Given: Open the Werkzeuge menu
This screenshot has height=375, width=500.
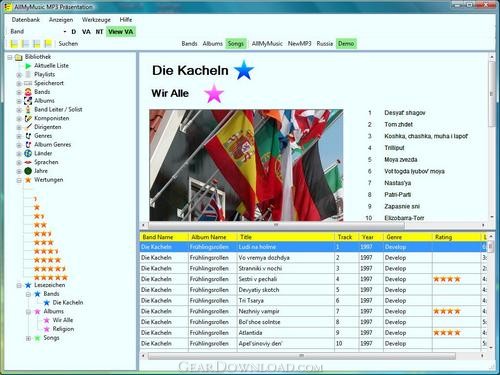Looking at the screenshot, I should click(x=96, y=20).
